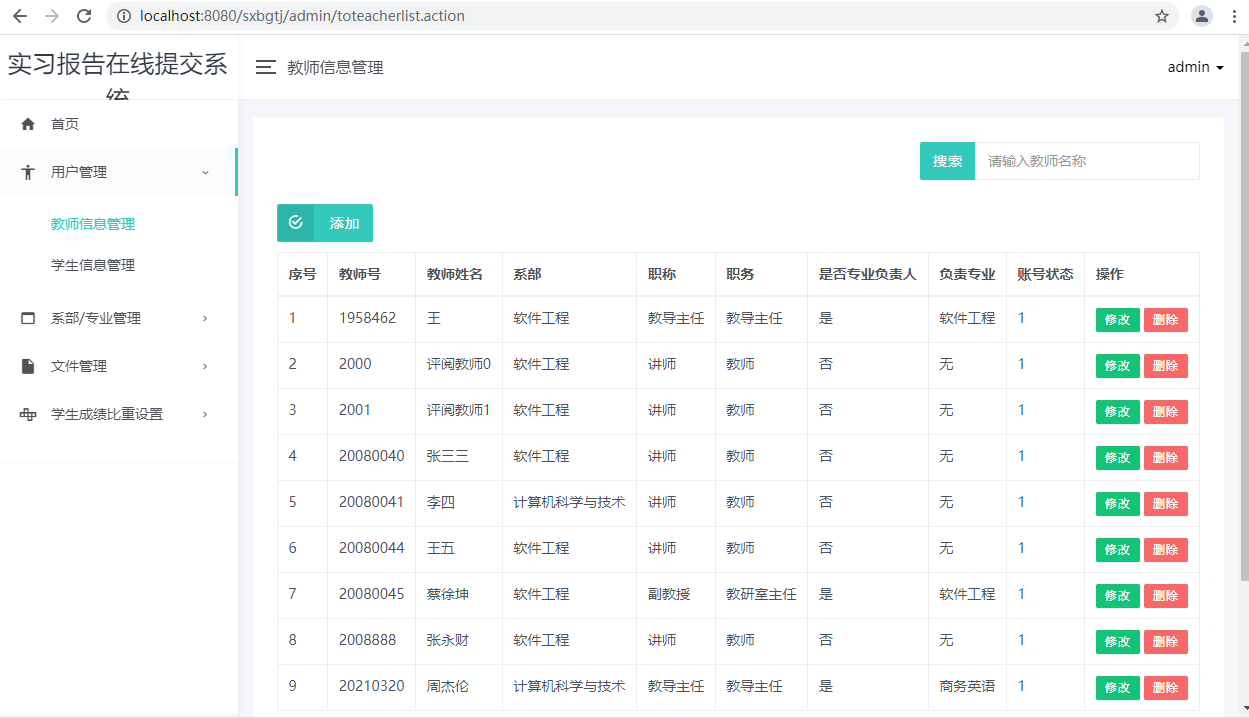Expand the 文件管理 submenu arrow
The height and width of the screenshot is (718, 1249).
point(205,366)
